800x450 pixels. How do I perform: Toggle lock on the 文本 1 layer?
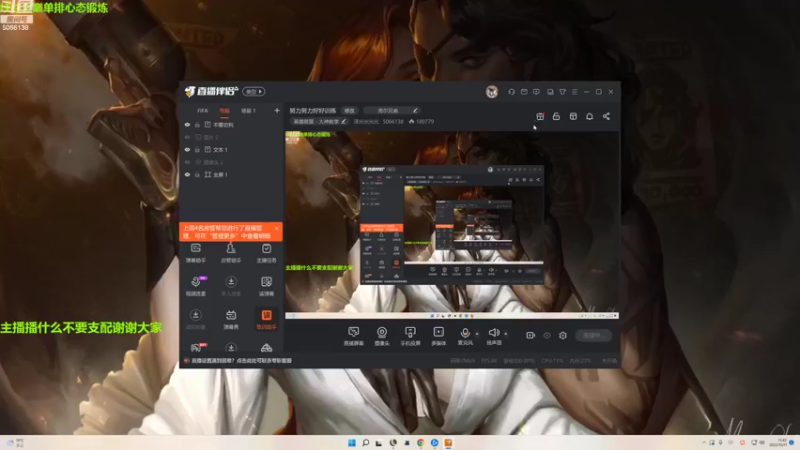(197, 149)
